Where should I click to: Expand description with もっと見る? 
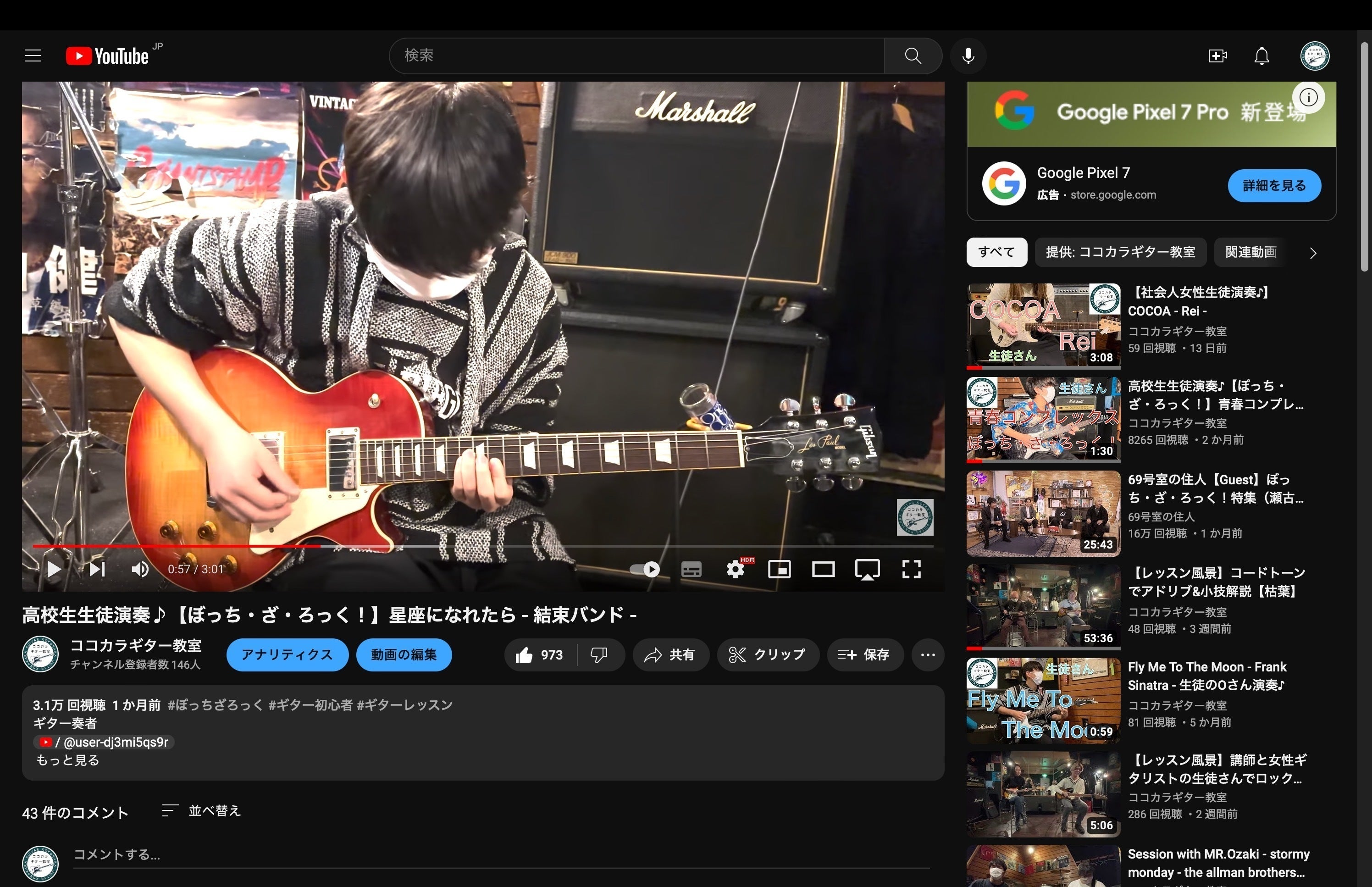point(68,760)
